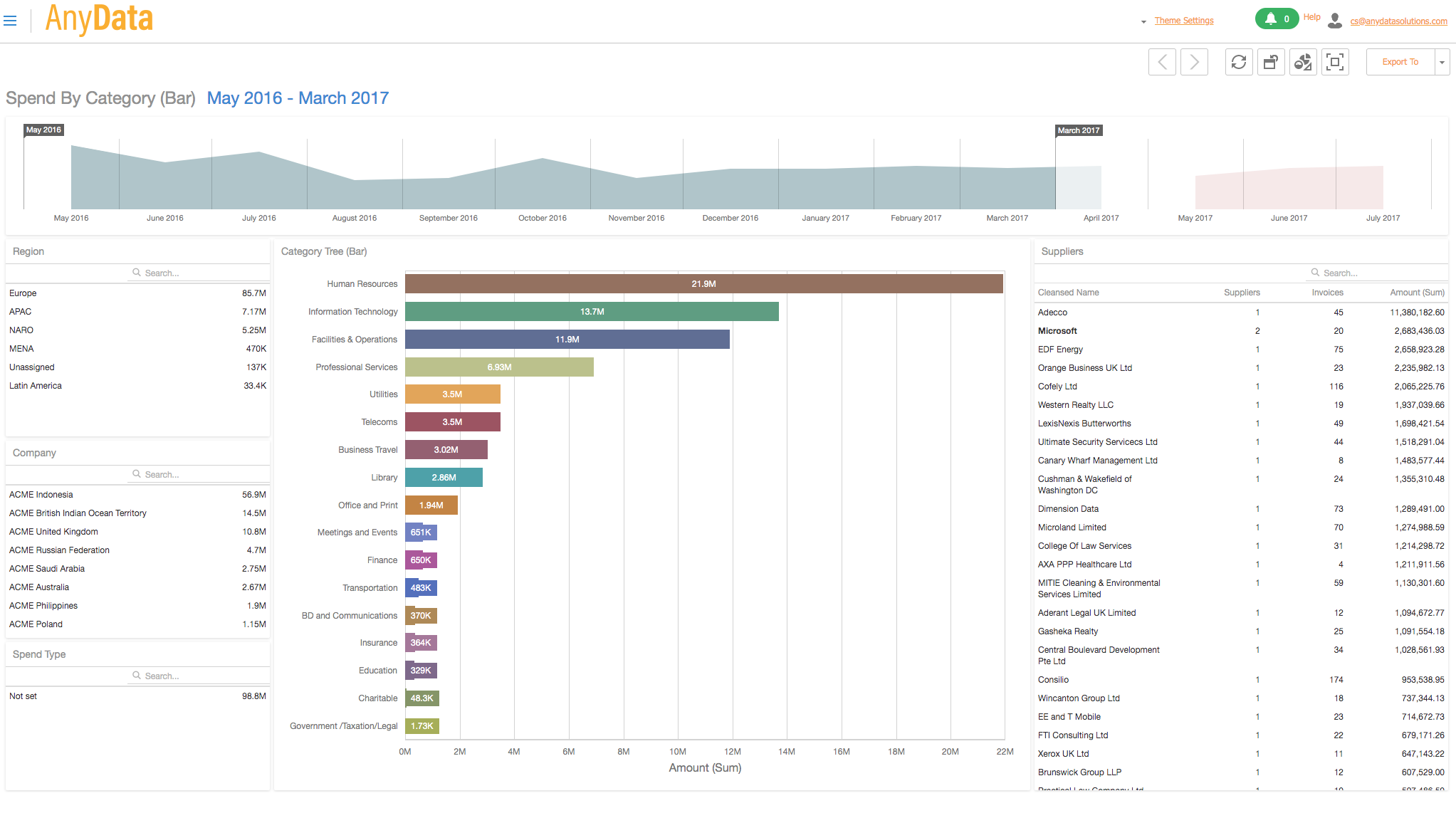Expand the dropdown arrow beside Theme Settings
Screen dimensions: 1456x813
[x=1143, y=22]
